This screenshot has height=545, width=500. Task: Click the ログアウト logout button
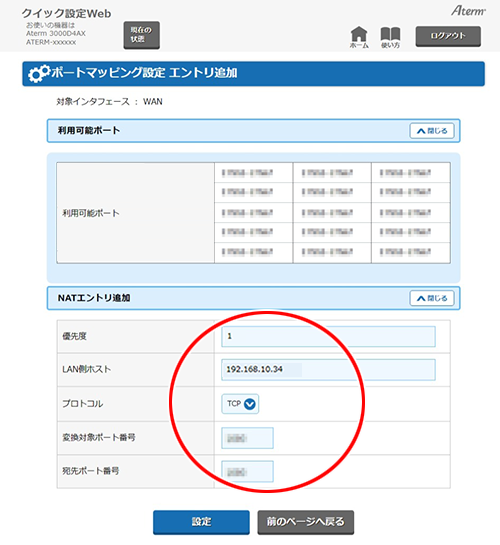tap(448, 36)
